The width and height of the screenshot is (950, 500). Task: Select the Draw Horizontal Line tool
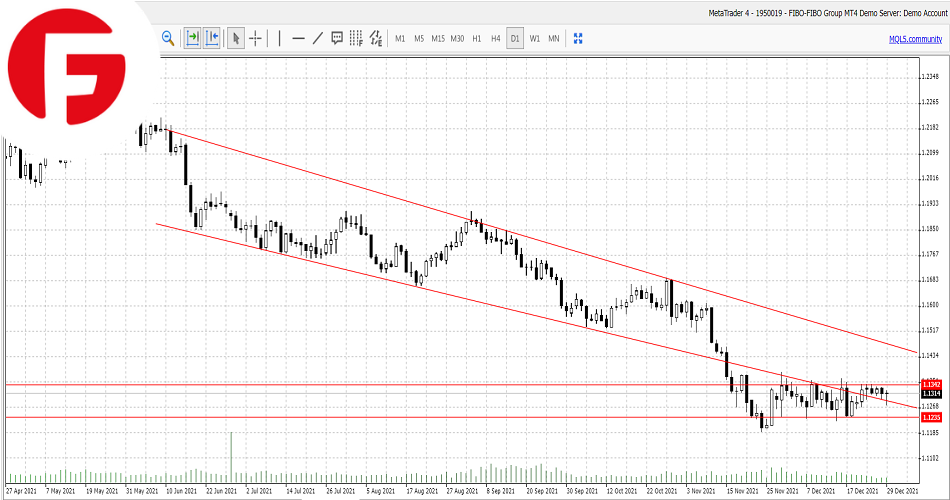pos(298,38)
